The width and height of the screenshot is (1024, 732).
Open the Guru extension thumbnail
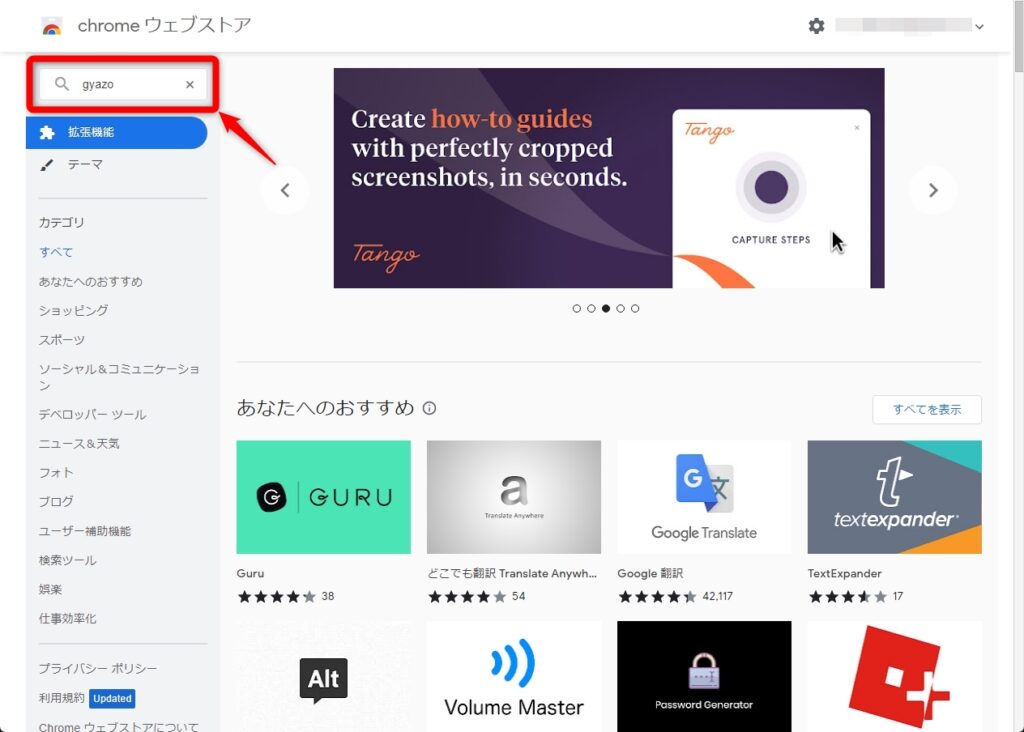[323, 497]
